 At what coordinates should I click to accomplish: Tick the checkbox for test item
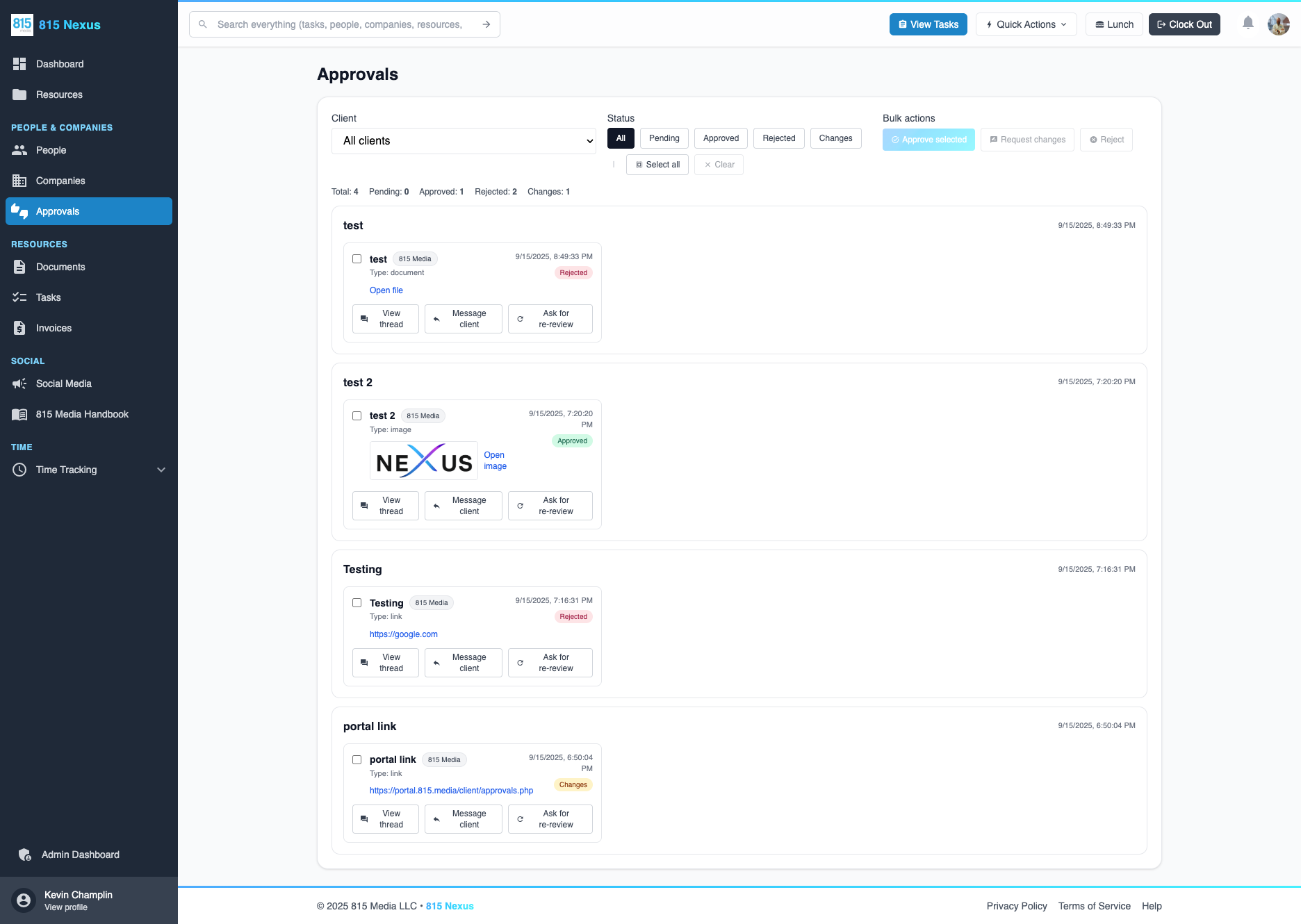(x=357, y=259)
